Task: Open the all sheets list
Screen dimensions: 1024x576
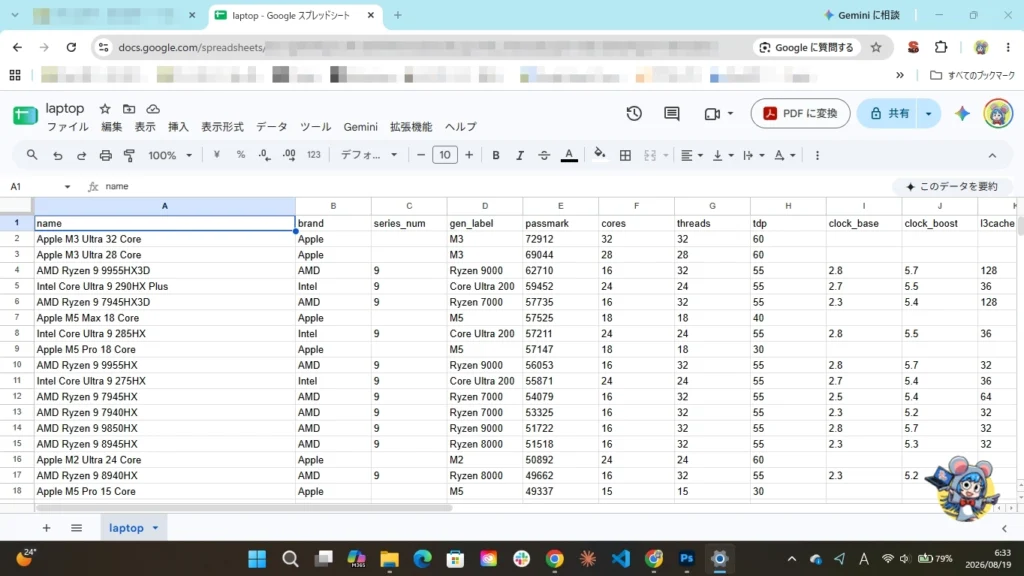Action: (76, 528)
